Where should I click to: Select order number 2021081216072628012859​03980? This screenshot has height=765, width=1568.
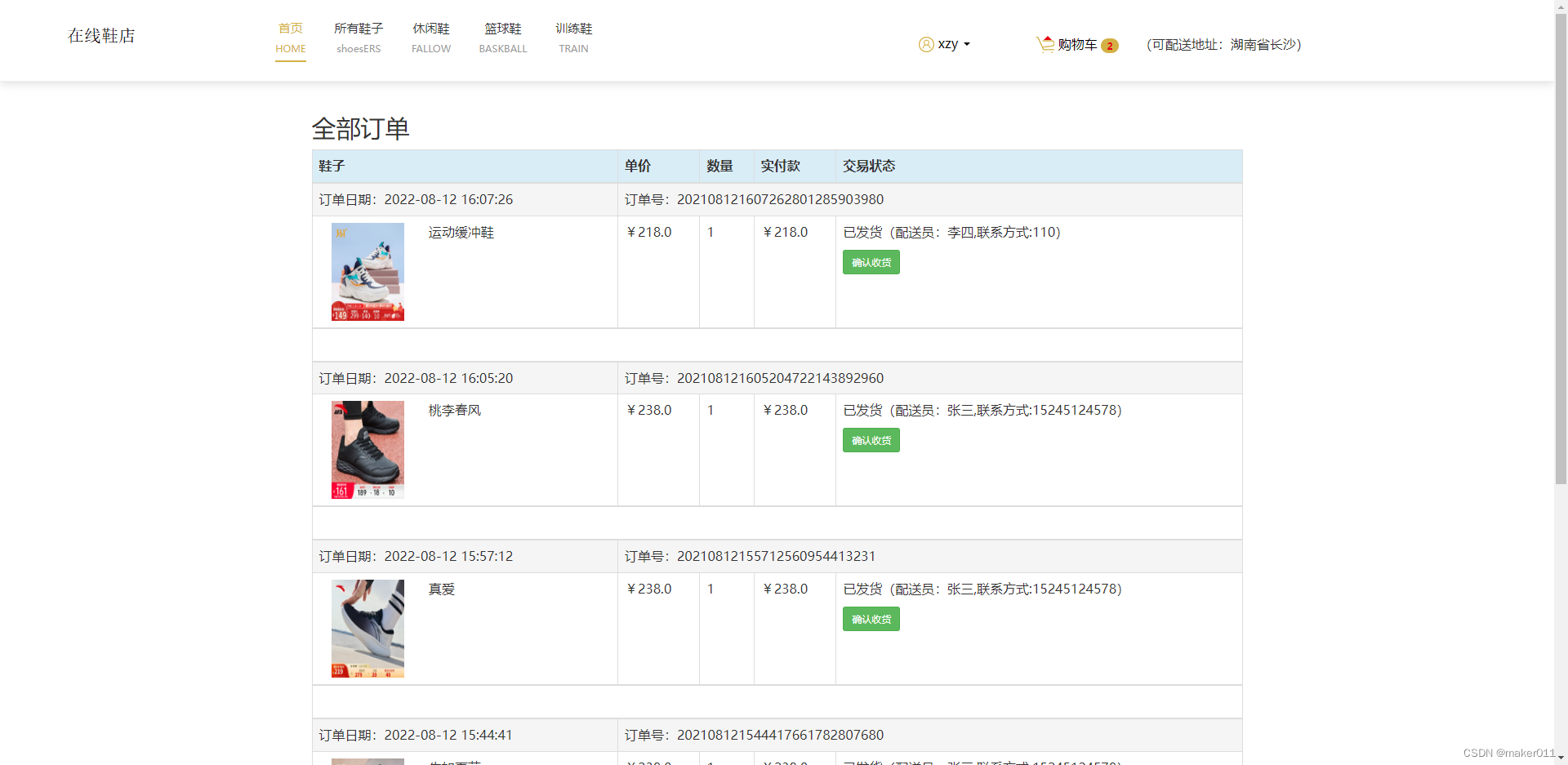[x=780, y=199]
